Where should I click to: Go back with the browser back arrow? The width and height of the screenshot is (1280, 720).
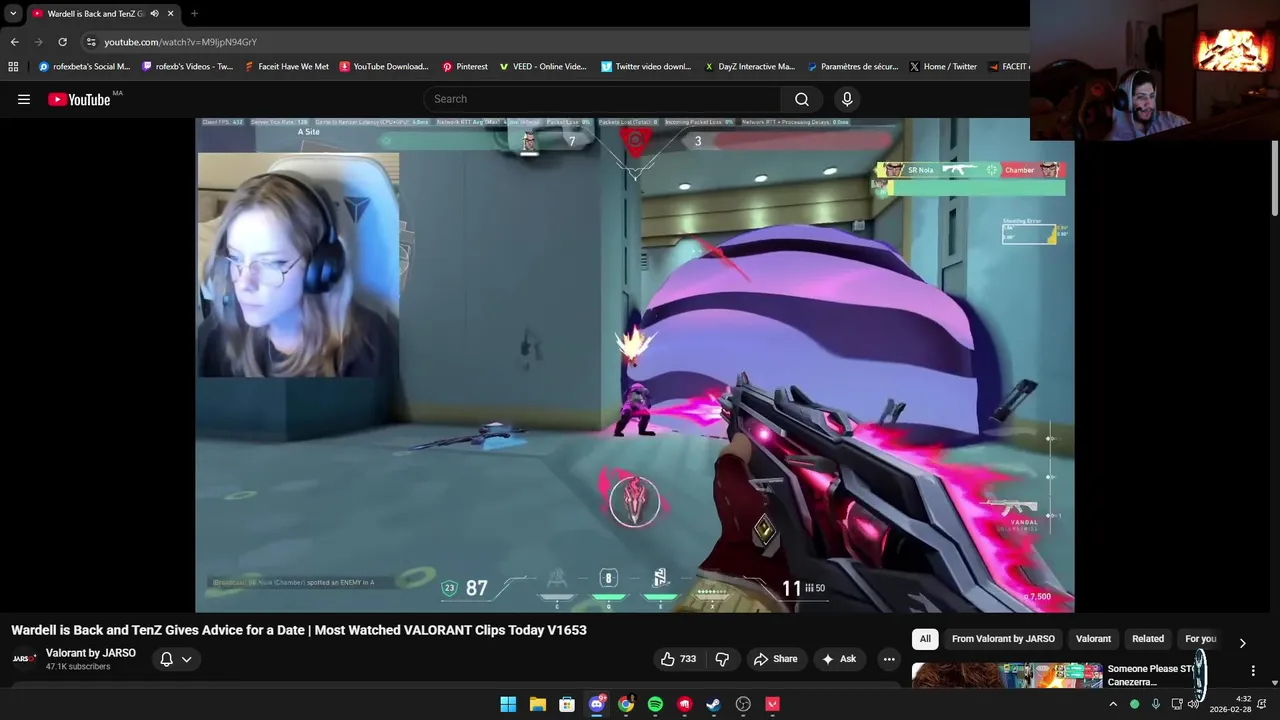[14, 42]
